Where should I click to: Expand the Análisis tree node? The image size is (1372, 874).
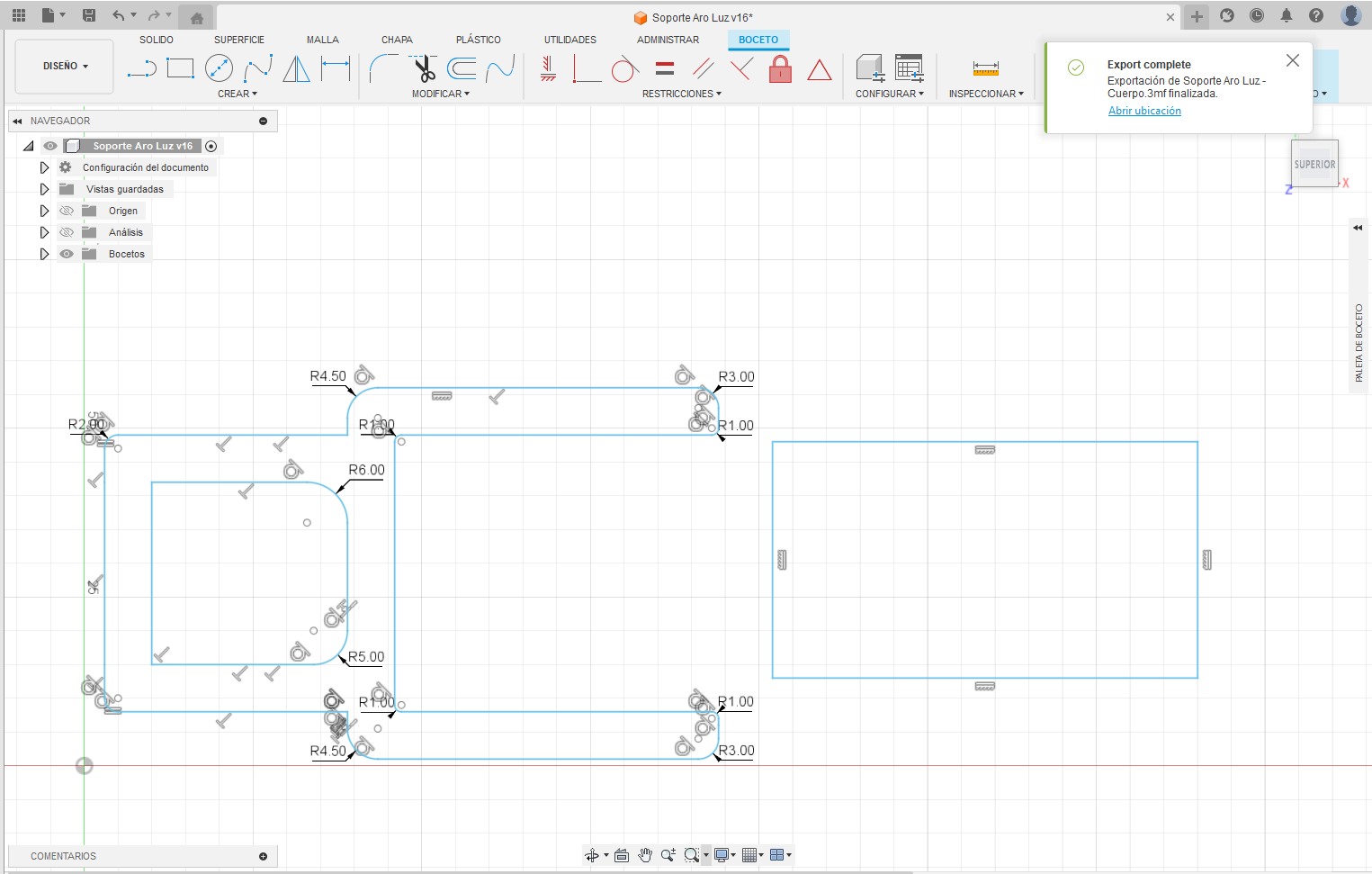coord(44,232)
